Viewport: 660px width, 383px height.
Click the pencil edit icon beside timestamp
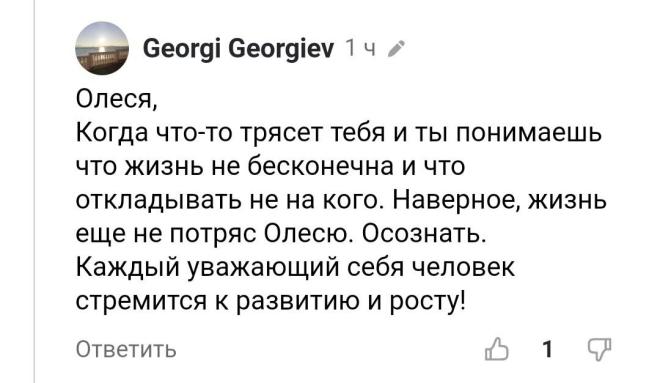click(x=396, y=49)
